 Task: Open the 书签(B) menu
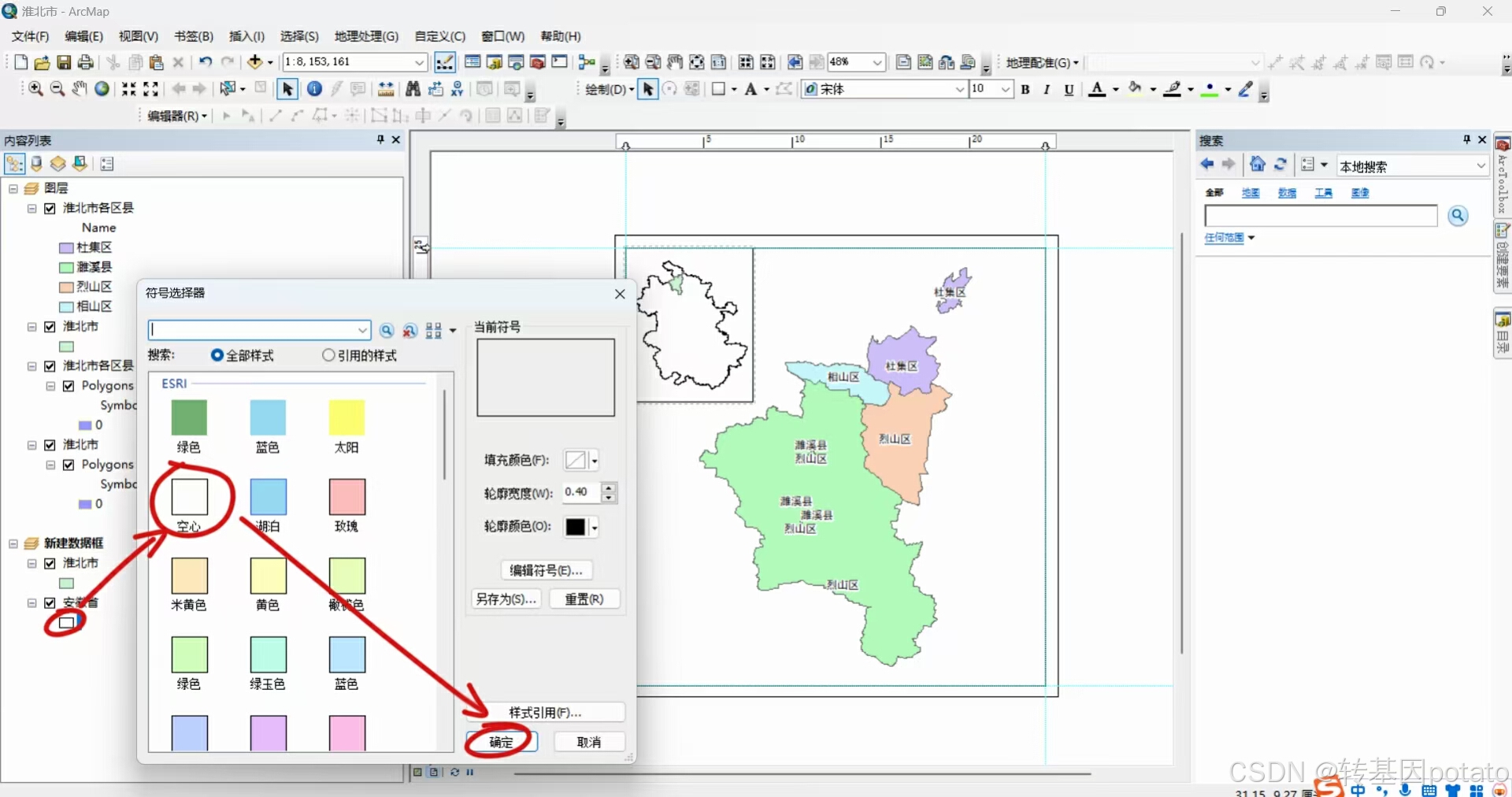click(x=194, y=36)
